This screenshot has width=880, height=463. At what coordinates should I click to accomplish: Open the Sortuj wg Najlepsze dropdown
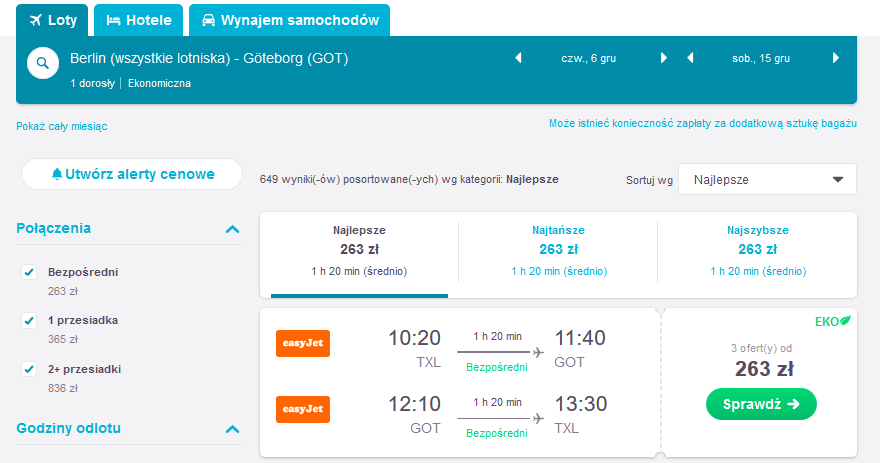click(767, 180)
